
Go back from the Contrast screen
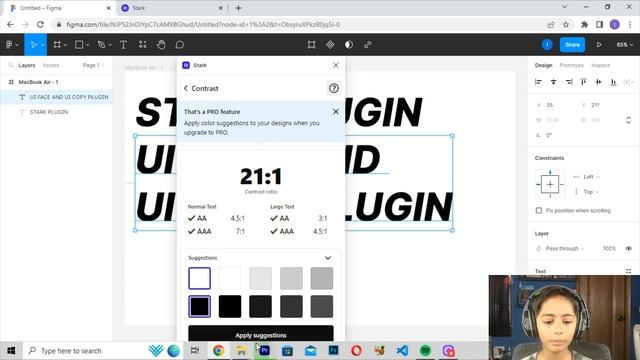click(x=186, y=88)
